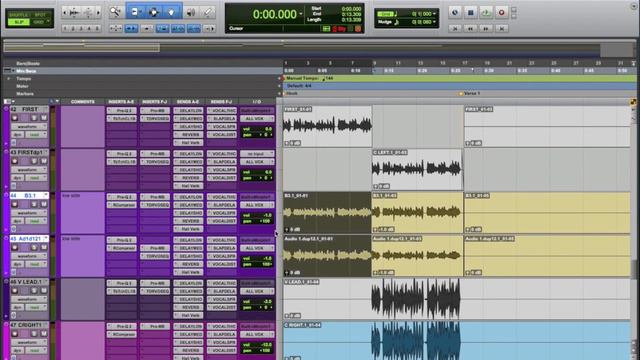Switch to Shuffle edit mode
The height and width of the screenshot is (360, 640).
coord(19,15)
